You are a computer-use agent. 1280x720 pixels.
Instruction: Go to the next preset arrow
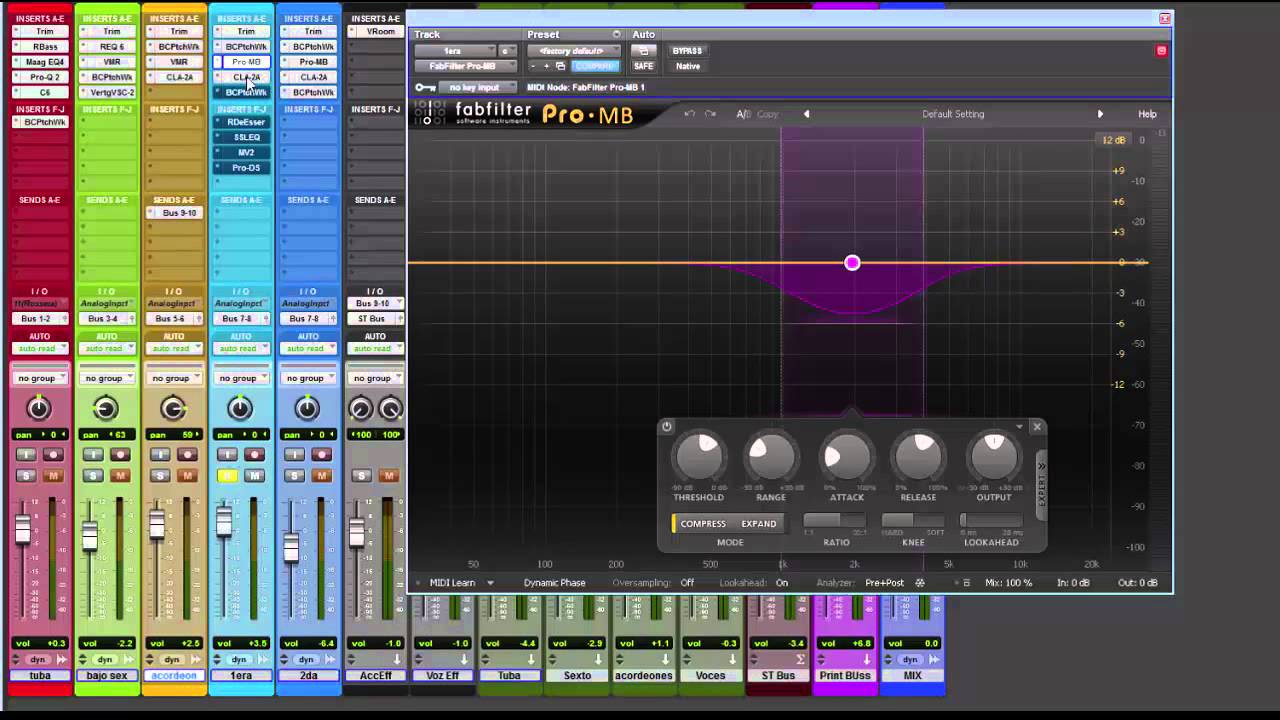point(1100,114)
